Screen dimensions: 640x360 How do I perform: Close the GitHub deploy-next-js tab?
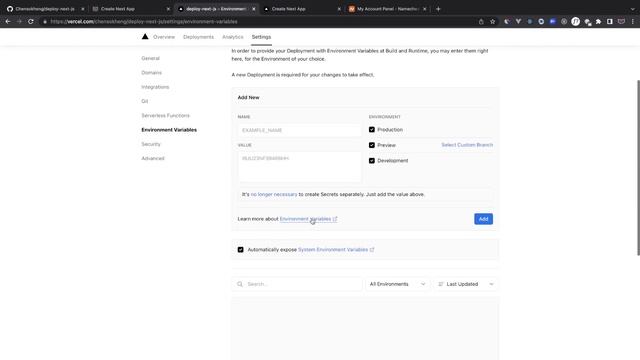82,9
